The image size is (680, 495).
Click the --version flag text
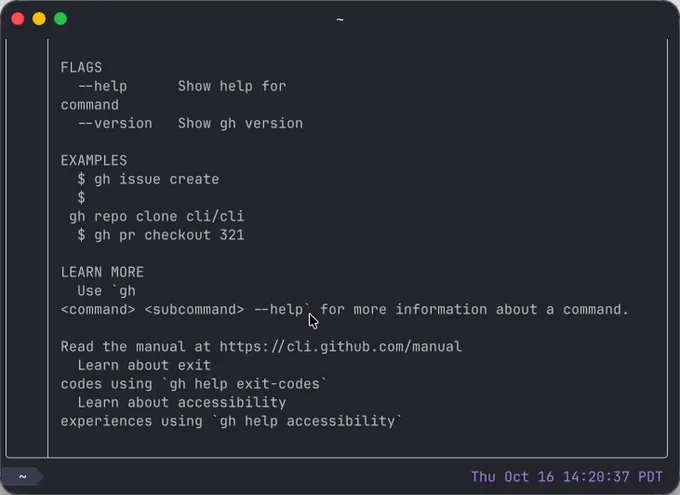pos(115,124)
